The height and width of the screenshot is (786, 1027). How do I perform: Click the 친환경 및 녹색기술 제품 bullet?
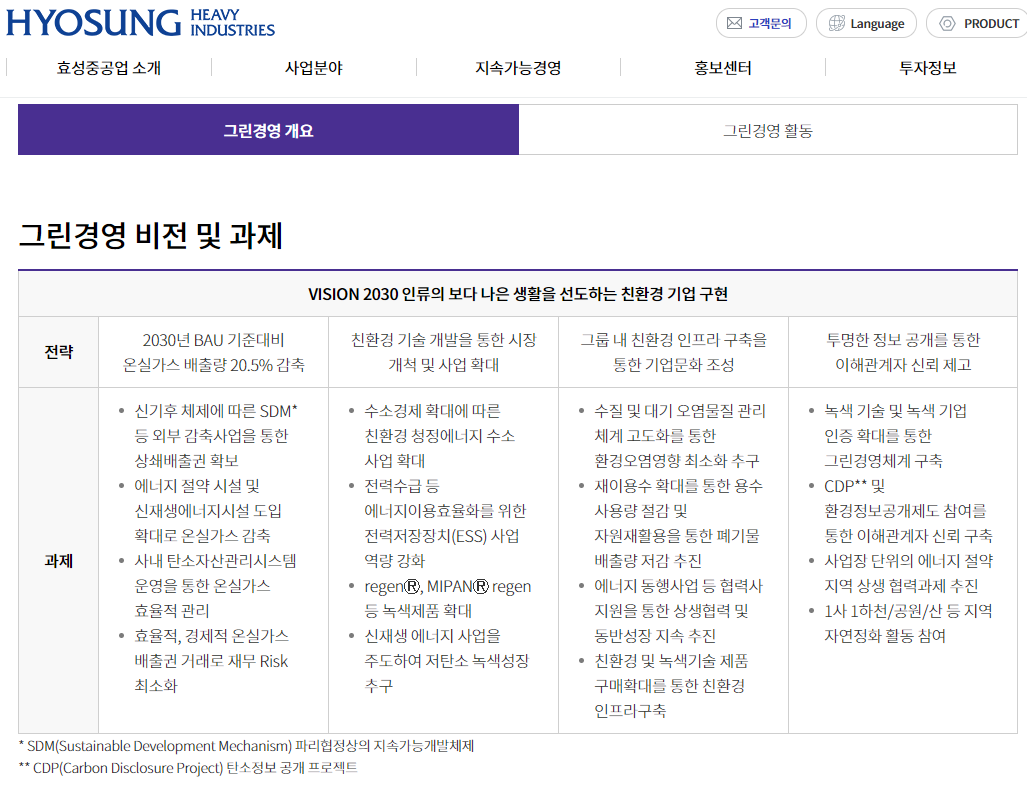point(671,686)
